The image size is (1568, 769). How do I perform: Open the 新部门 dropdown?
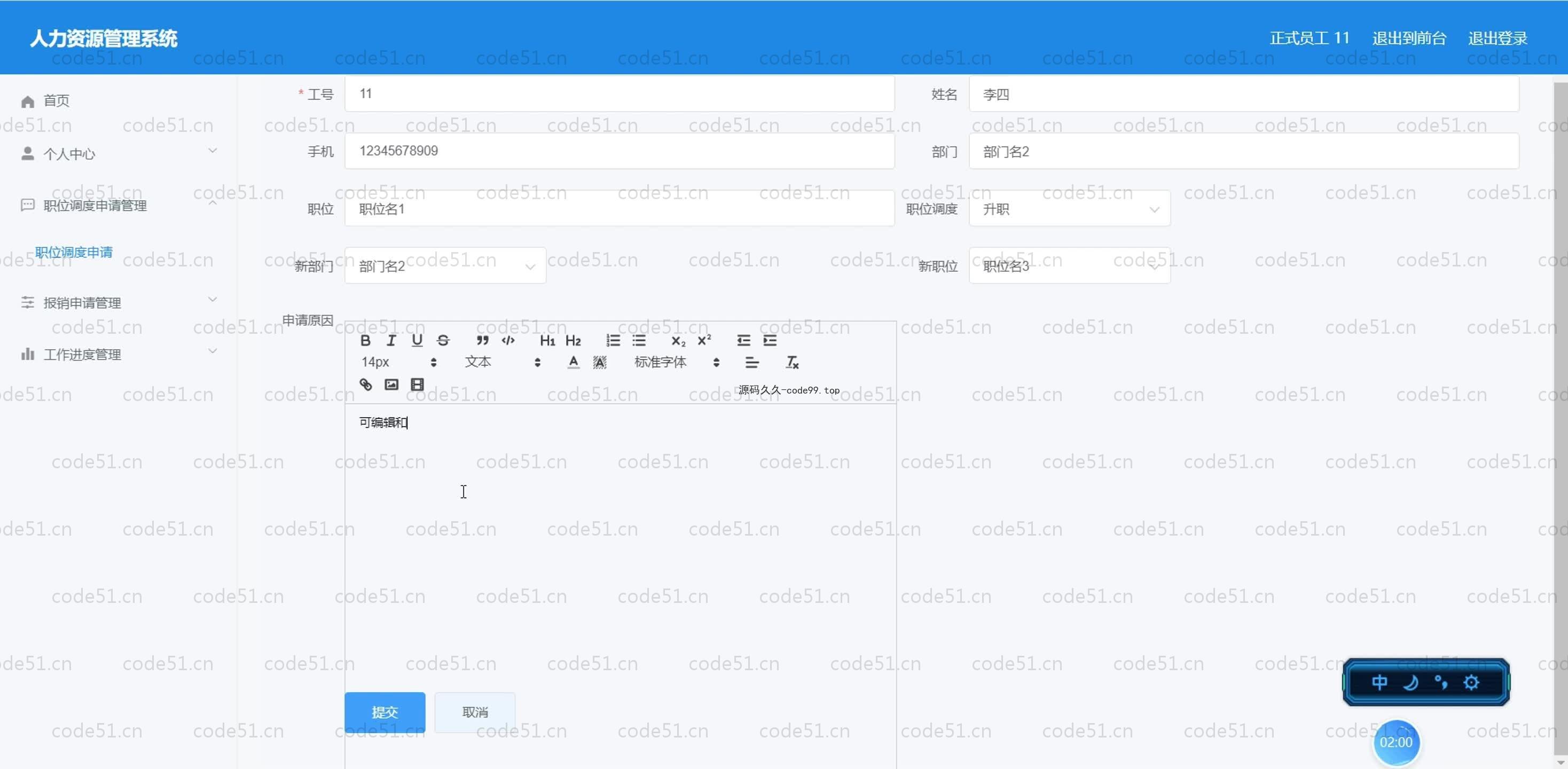pos(445,266)
